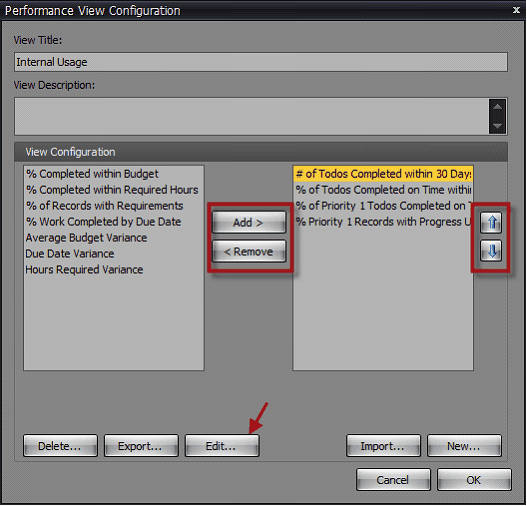Open the Edit... dialog
527x506 pixels.
[x=222, y=446]
